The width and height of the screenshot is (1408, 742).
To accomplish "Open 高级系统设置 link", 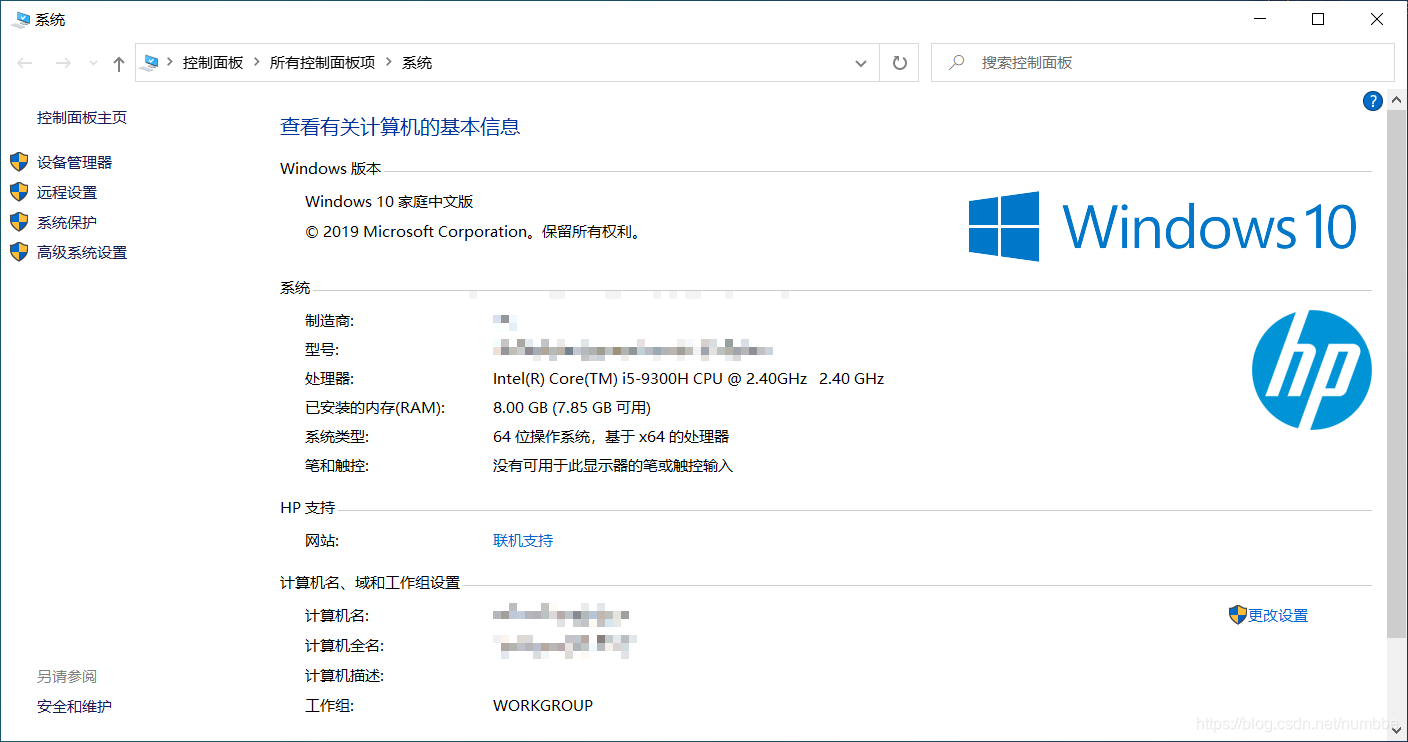I will 82,252.
